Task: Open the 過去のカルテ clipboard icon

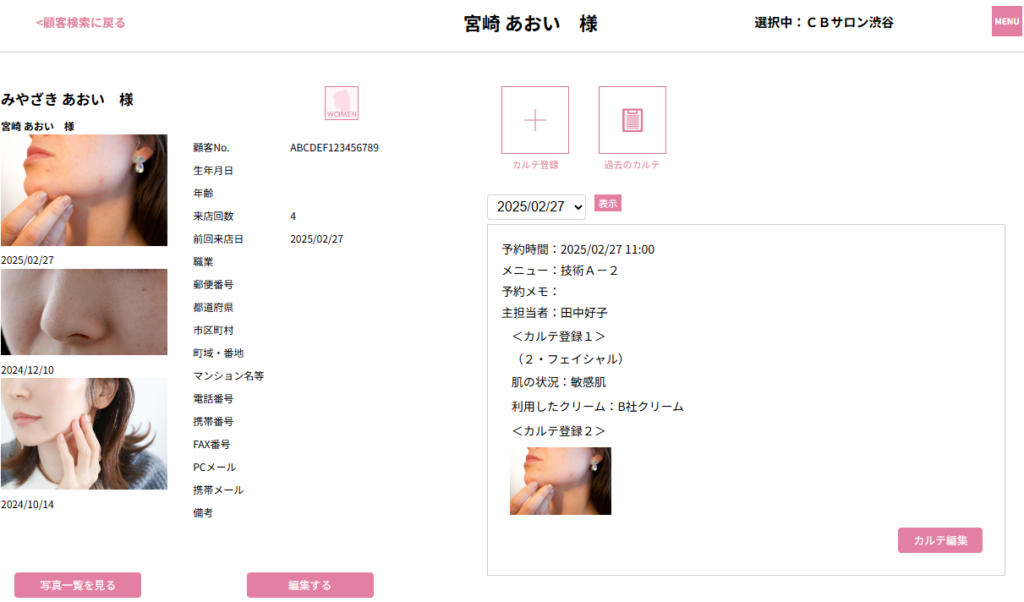Action: pos(632,120)
